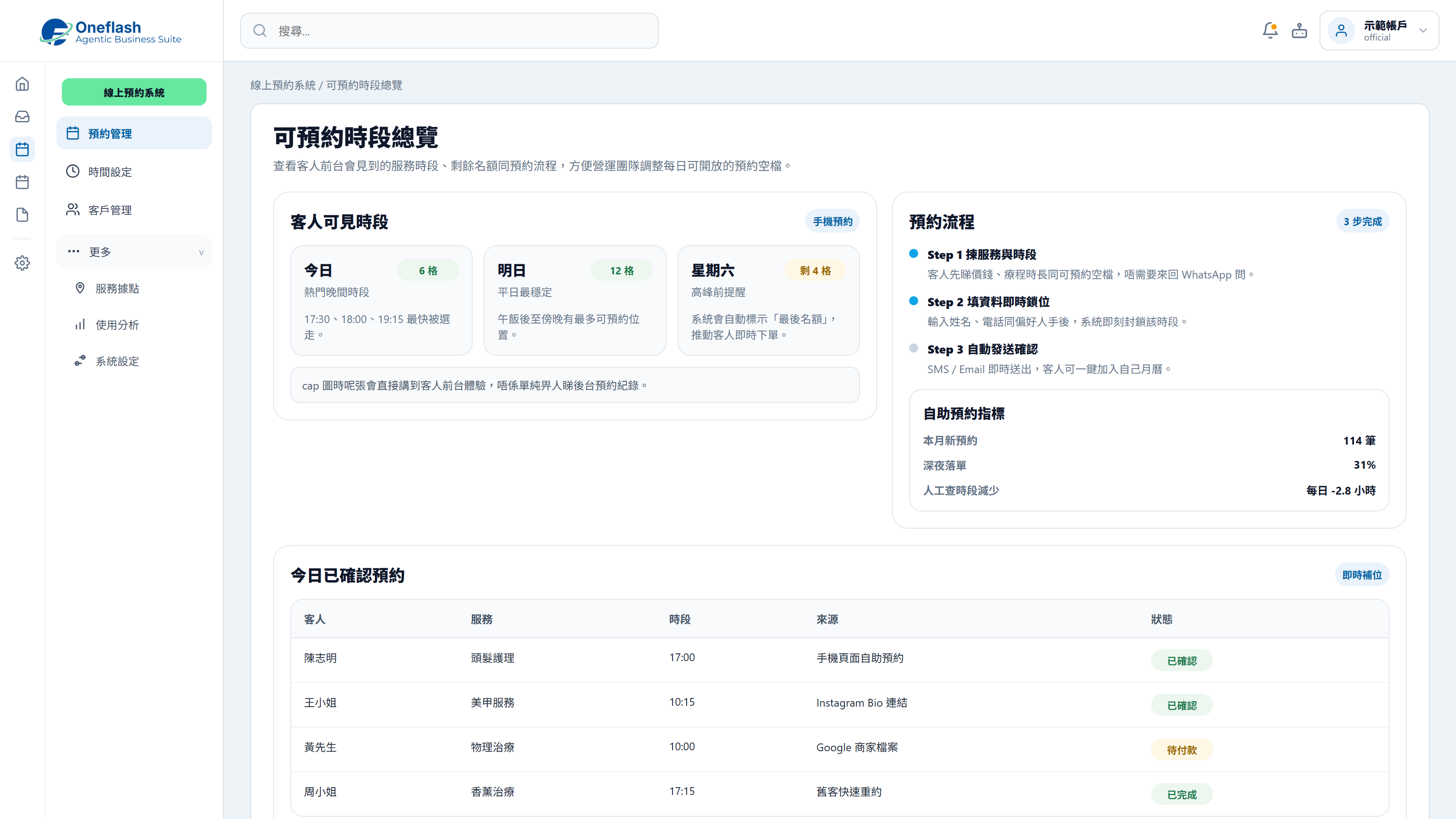1456x819 pixels.
Task: Click the 3 步完成 badge
Action: (1362, 221)
